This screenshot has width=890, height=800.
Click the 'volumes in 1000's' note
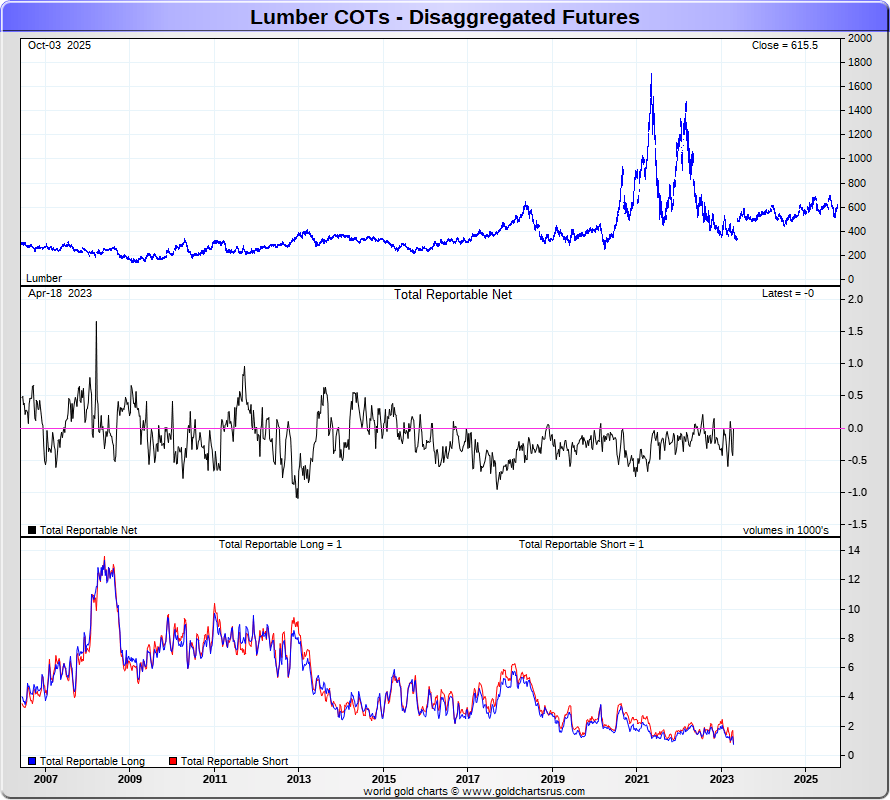[x=786, y=530]
